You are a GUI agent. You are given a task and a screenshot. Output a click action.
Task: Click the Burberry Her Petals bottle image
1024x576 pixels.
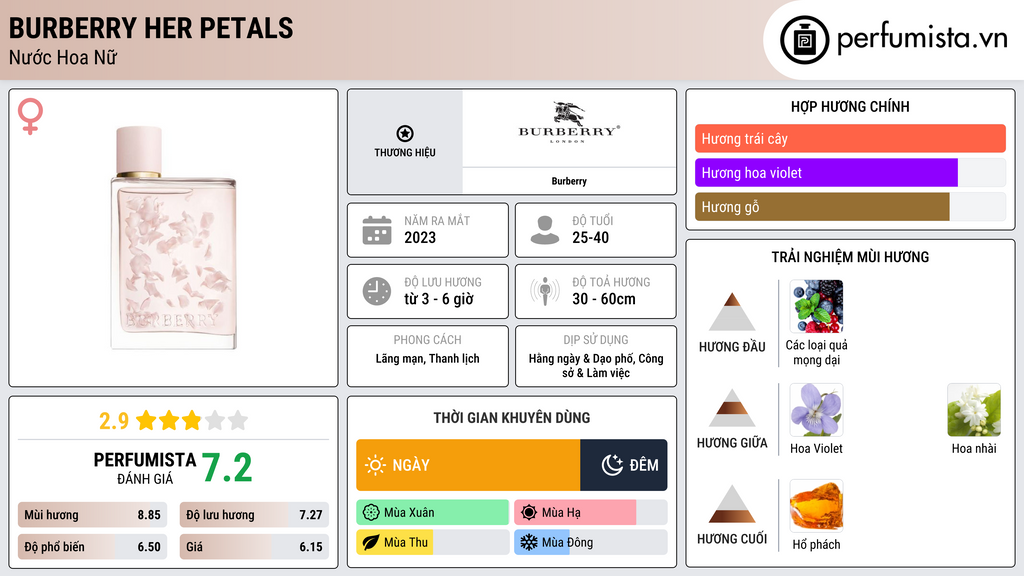(173, 238)
